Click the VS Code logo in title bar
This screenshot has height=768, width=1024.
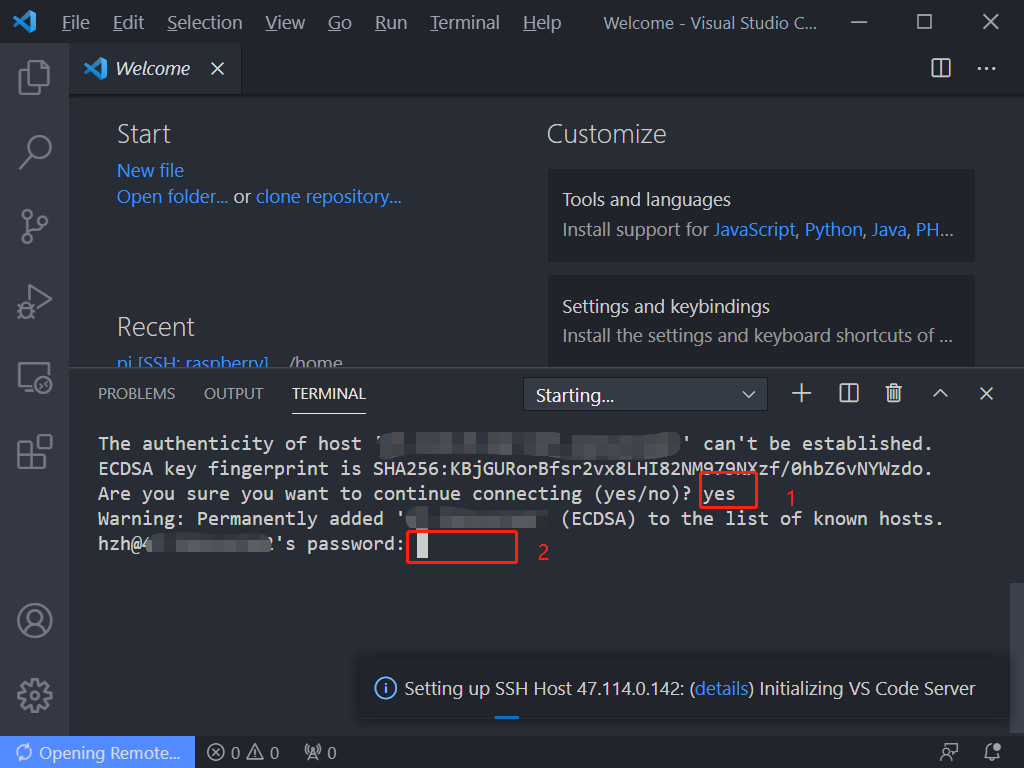pyautogui.click(x=25, y=22)
